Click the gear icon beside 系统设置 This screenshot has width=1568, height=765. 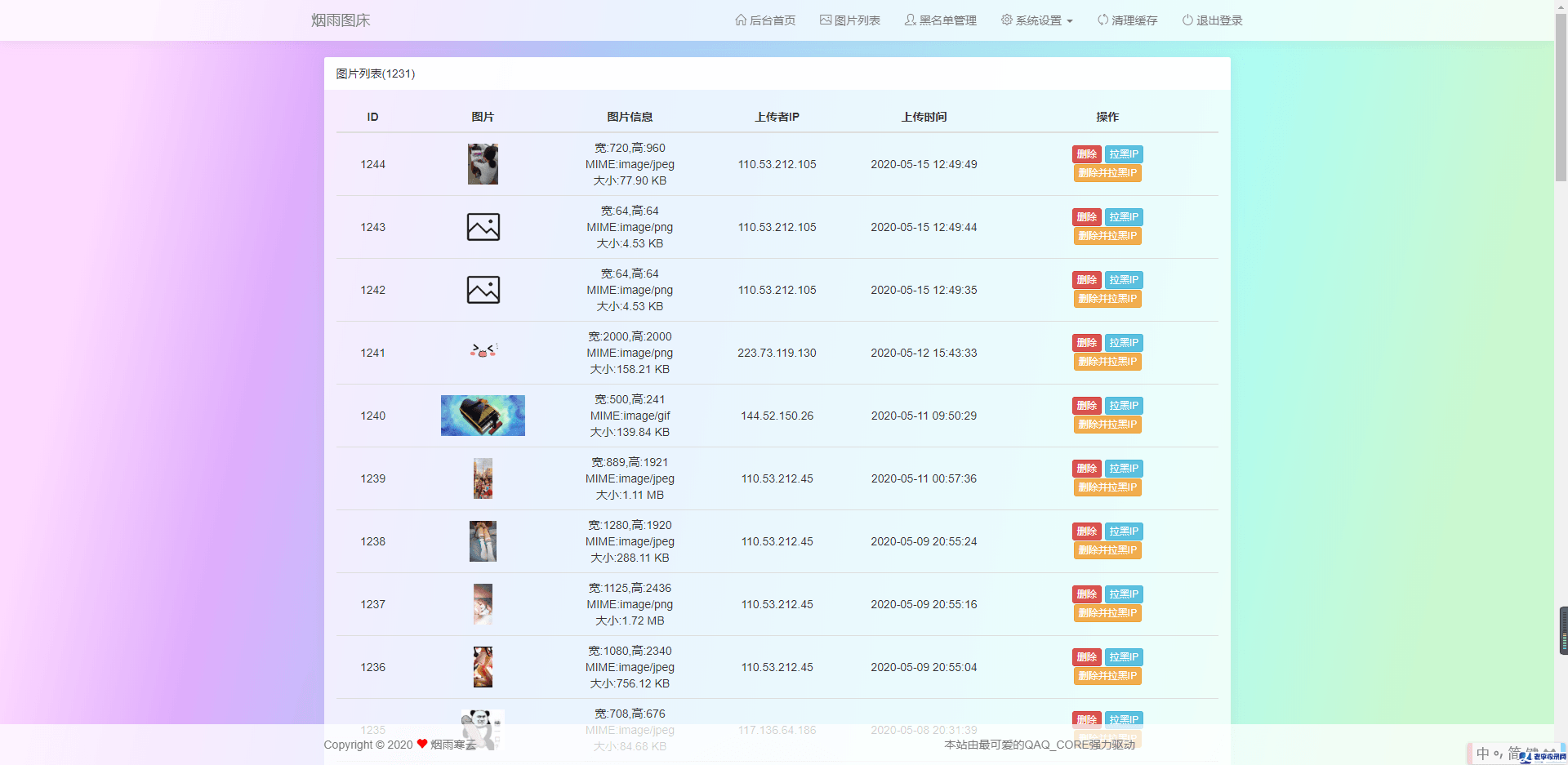[1005, 20]
